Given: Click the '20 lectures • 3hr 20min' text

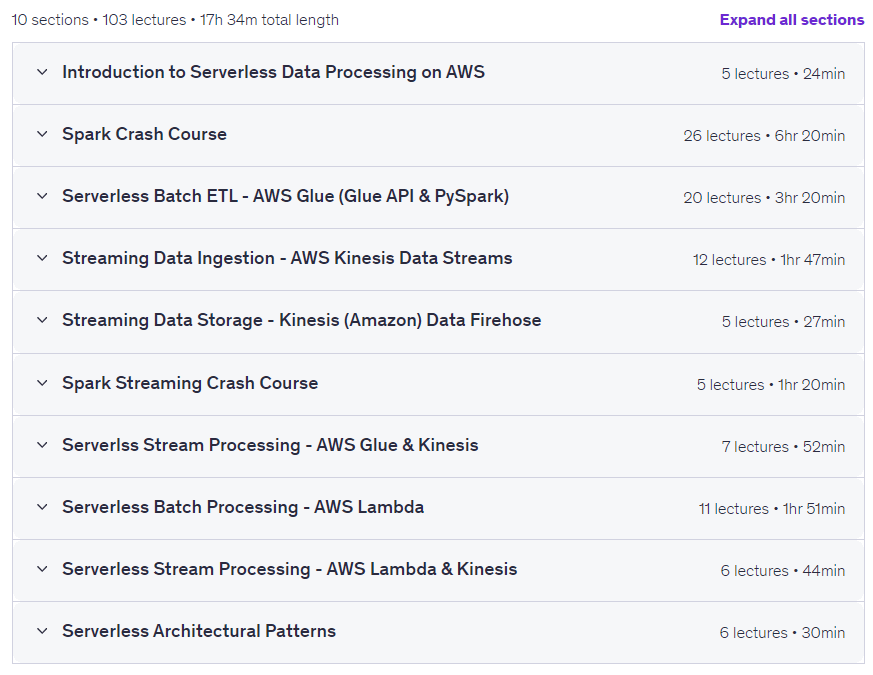Looking at the screenshot, I should 764,198.
